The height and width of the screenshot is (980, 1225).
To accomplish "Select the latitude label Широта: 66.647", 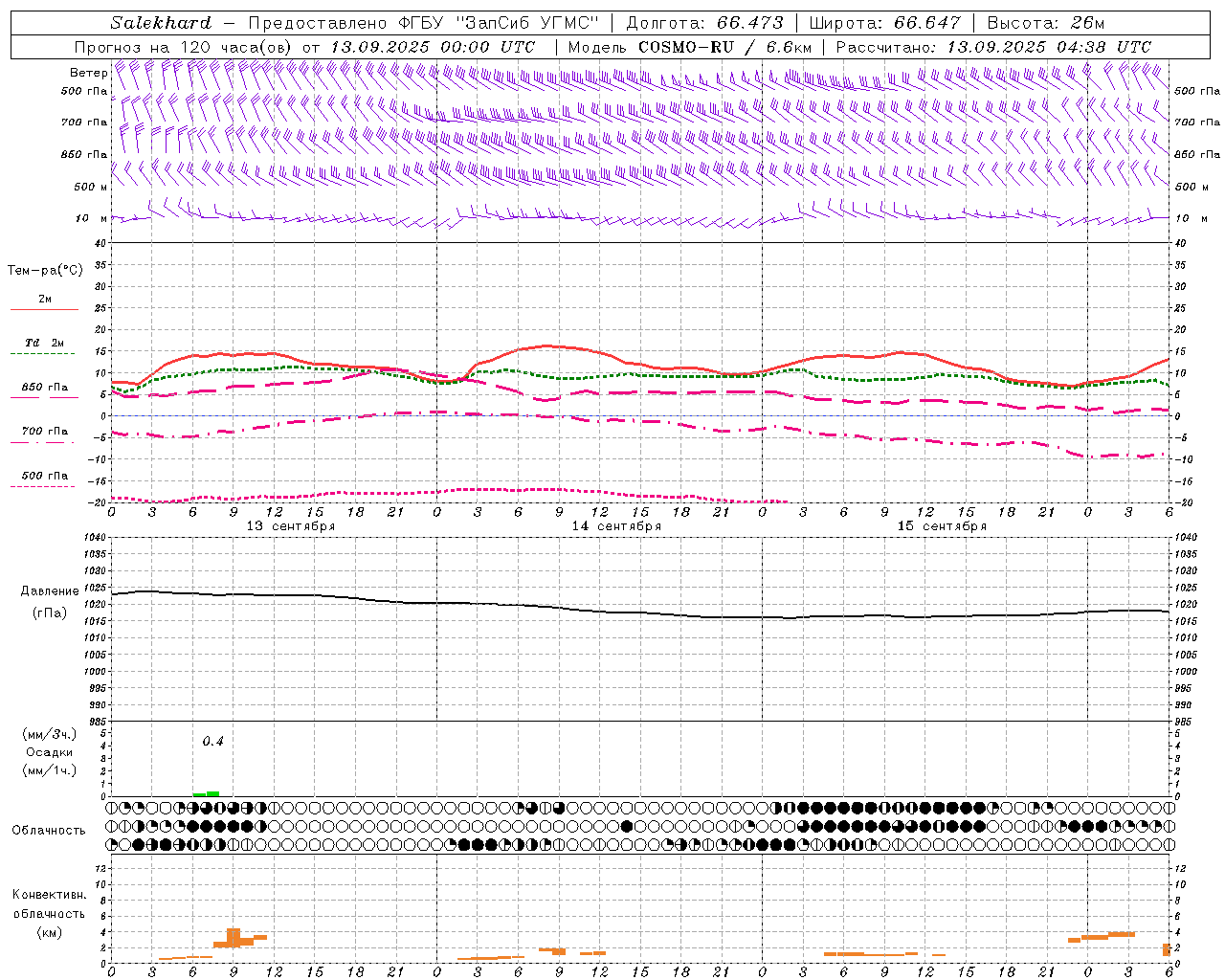I will tap(884, 23).
